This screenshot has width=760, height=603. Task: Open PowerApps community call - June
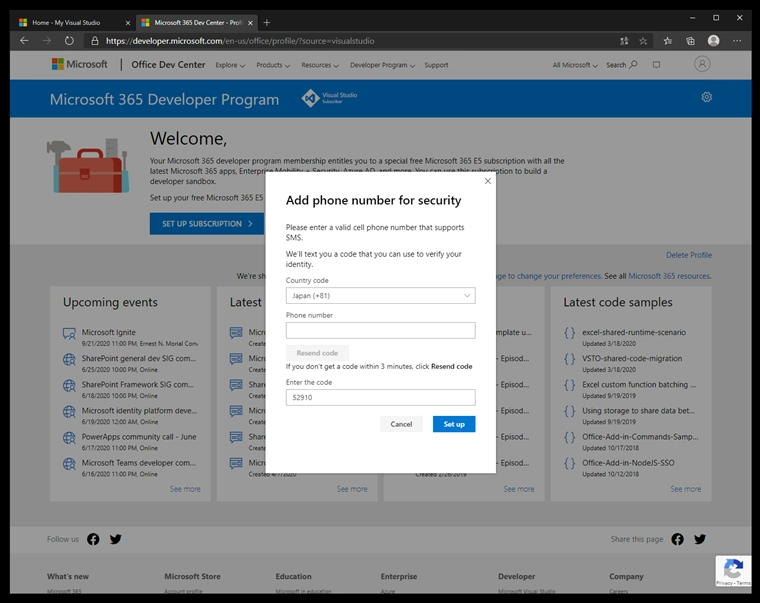click(x=139, y=437)
